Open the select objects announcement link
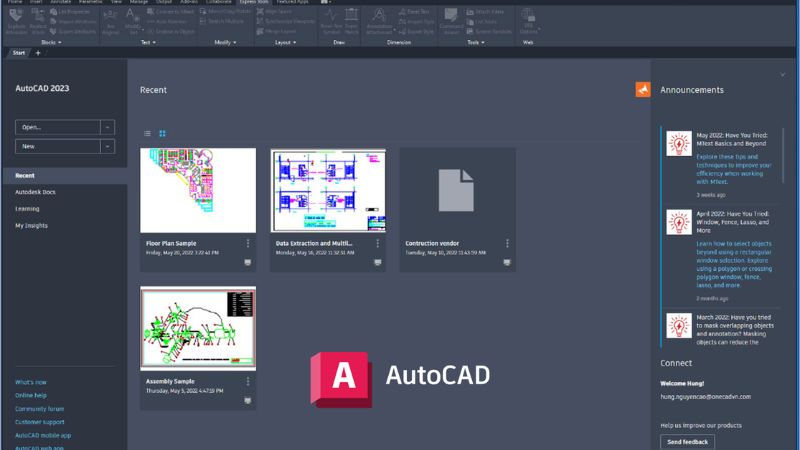Screen dimensions: 800x450 click(734, 264)
